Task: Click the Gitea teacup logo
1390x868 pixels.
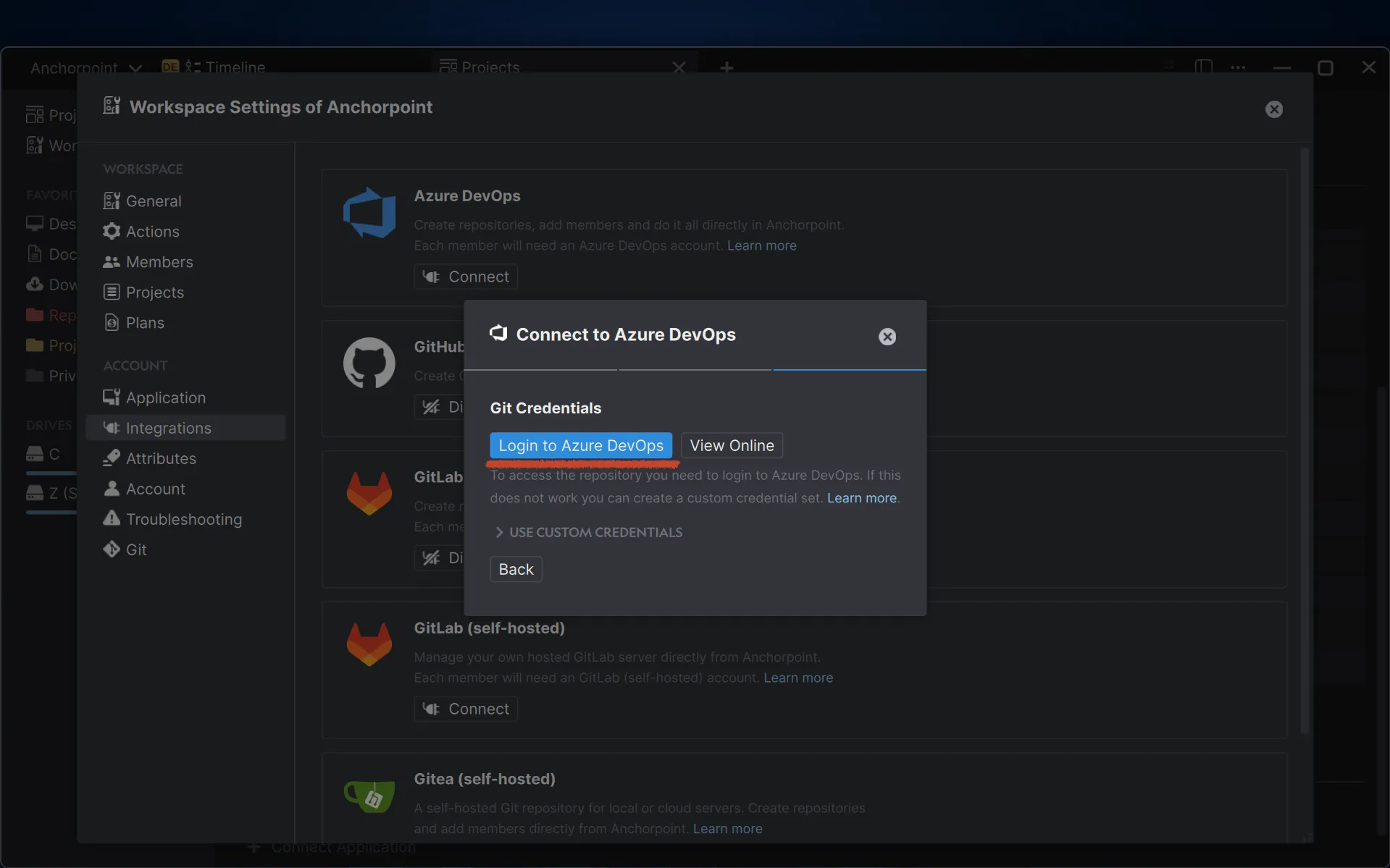Action: [x=369, y=796]
